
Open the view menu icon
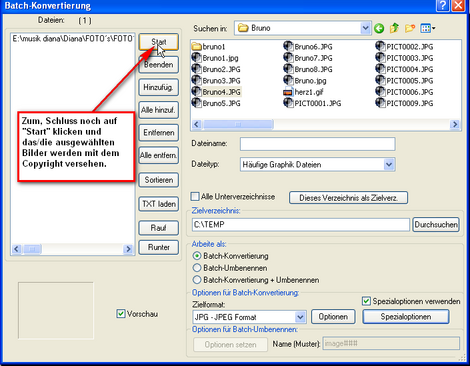[428, 28]
